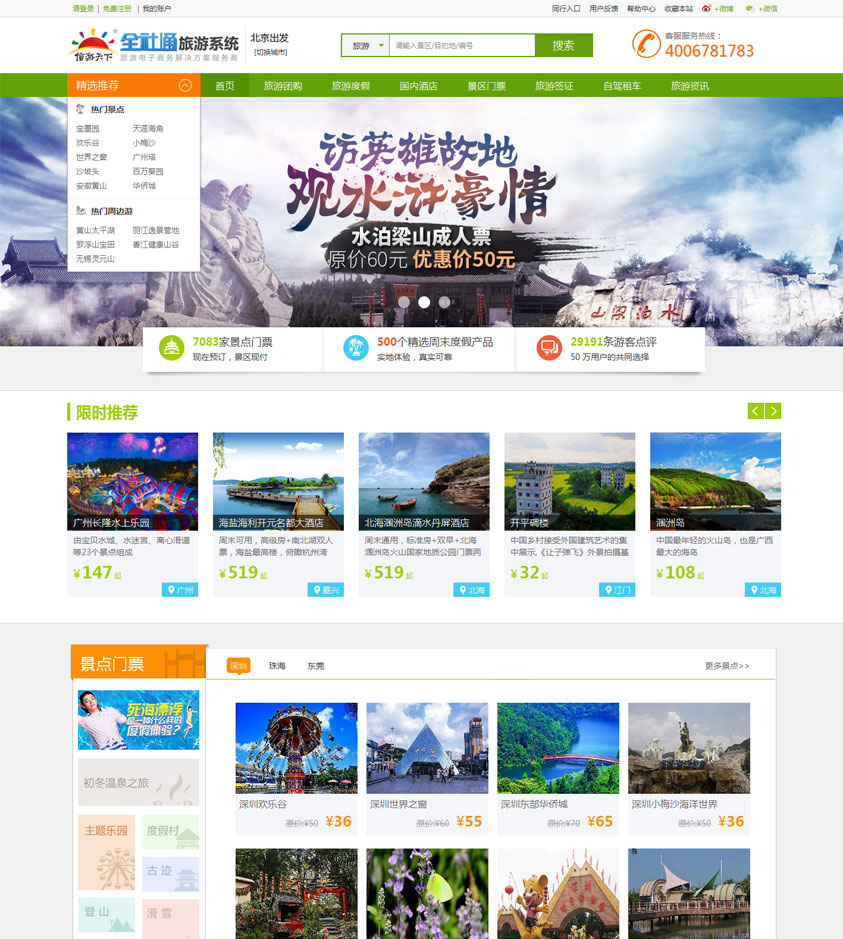Collapse the 精选推荐 menu with circle arrow
Image resolution: width=843 pixels, height=939 pixels.
tap(185, 86)
